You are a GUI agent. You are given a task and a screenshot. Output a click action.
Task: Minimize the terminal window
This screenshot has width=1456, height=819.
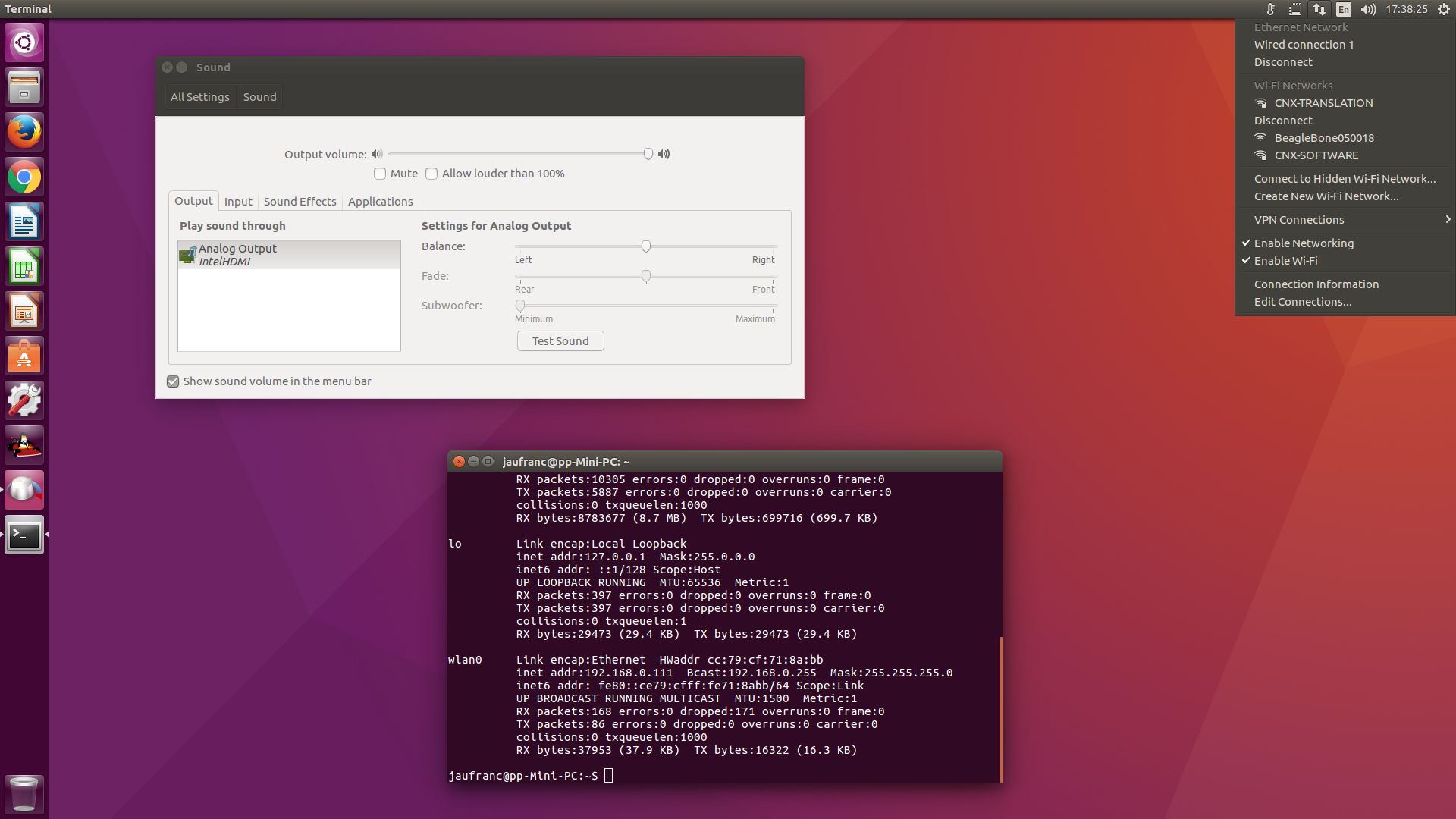click(473, 462)
